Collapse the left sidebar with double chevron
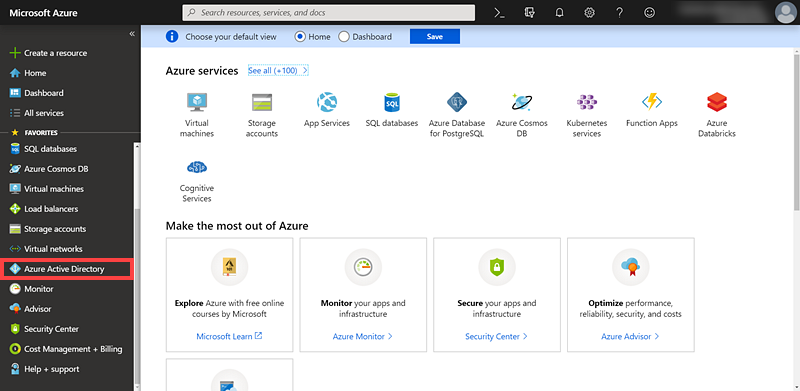Screen dimensions: 800x391 coord(132,34)
